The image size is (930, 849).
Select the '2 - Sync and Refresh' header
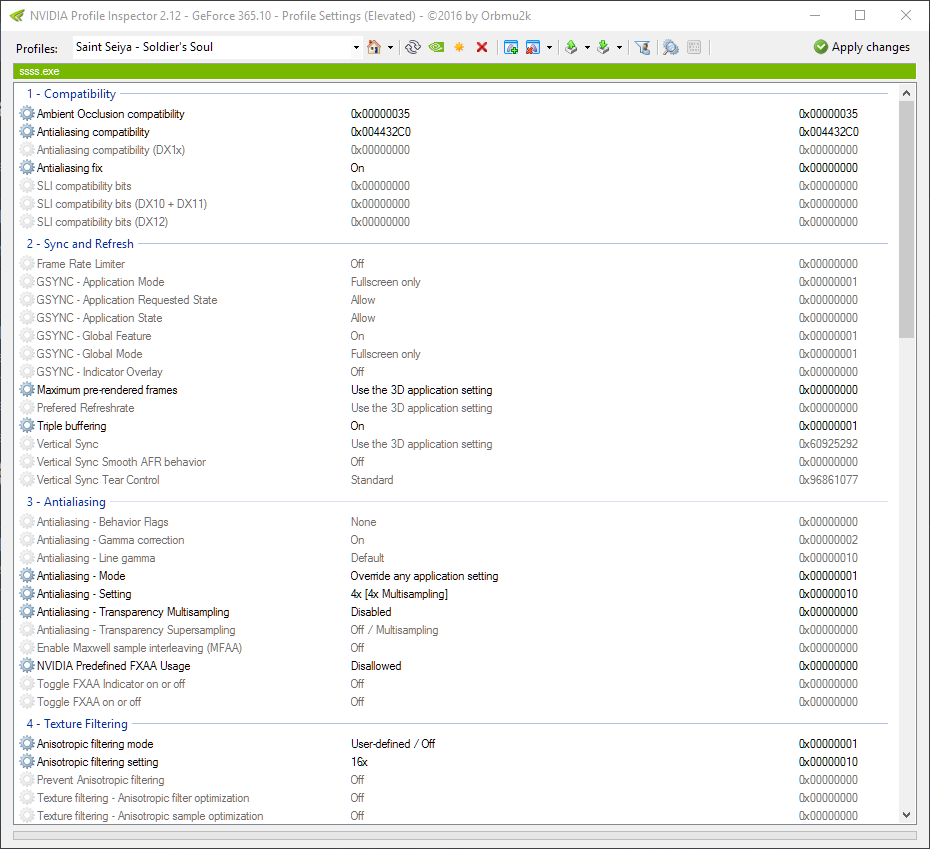(80, 244)
